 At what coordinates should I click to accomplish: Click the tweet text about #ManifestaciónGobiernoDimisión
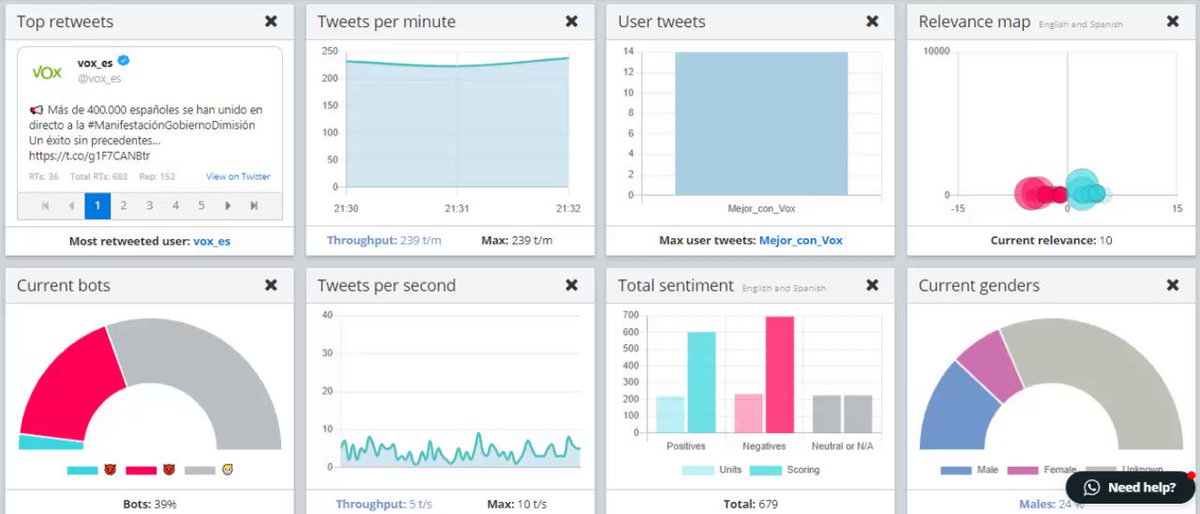tap(146, 133)
